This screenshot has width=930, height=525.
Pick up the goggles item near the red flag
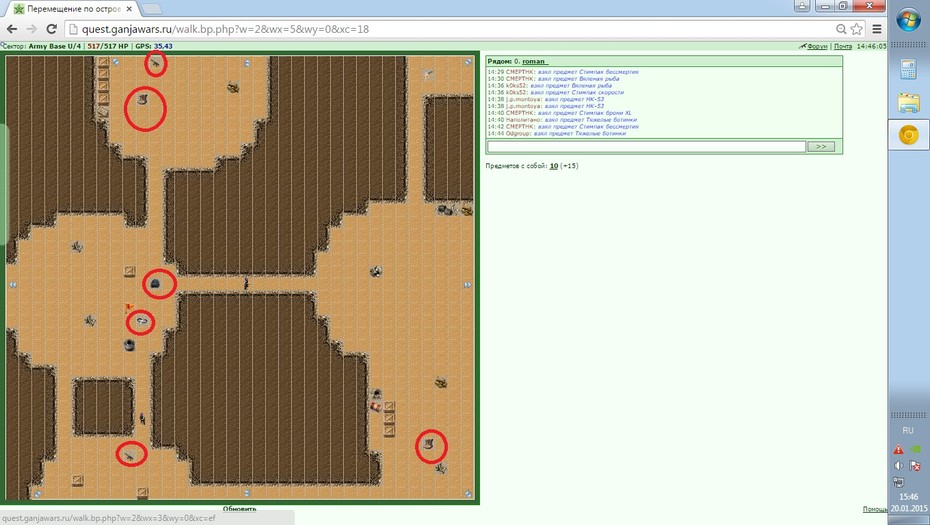click(x=142, y=321)
